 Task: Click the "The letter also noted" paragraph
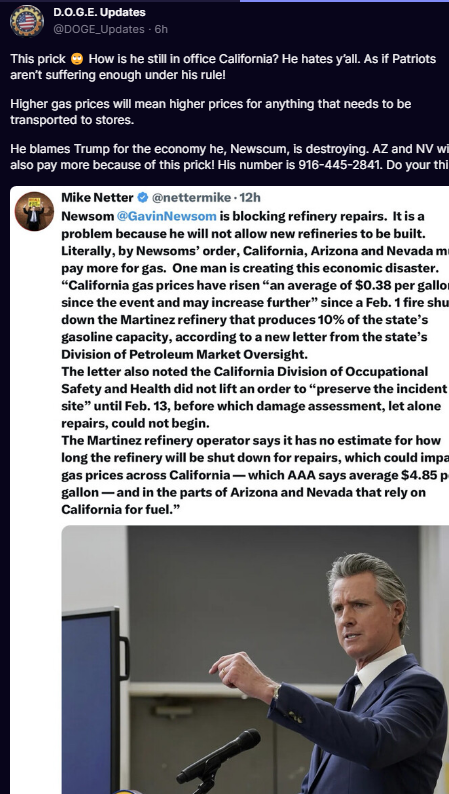[255, 397]
